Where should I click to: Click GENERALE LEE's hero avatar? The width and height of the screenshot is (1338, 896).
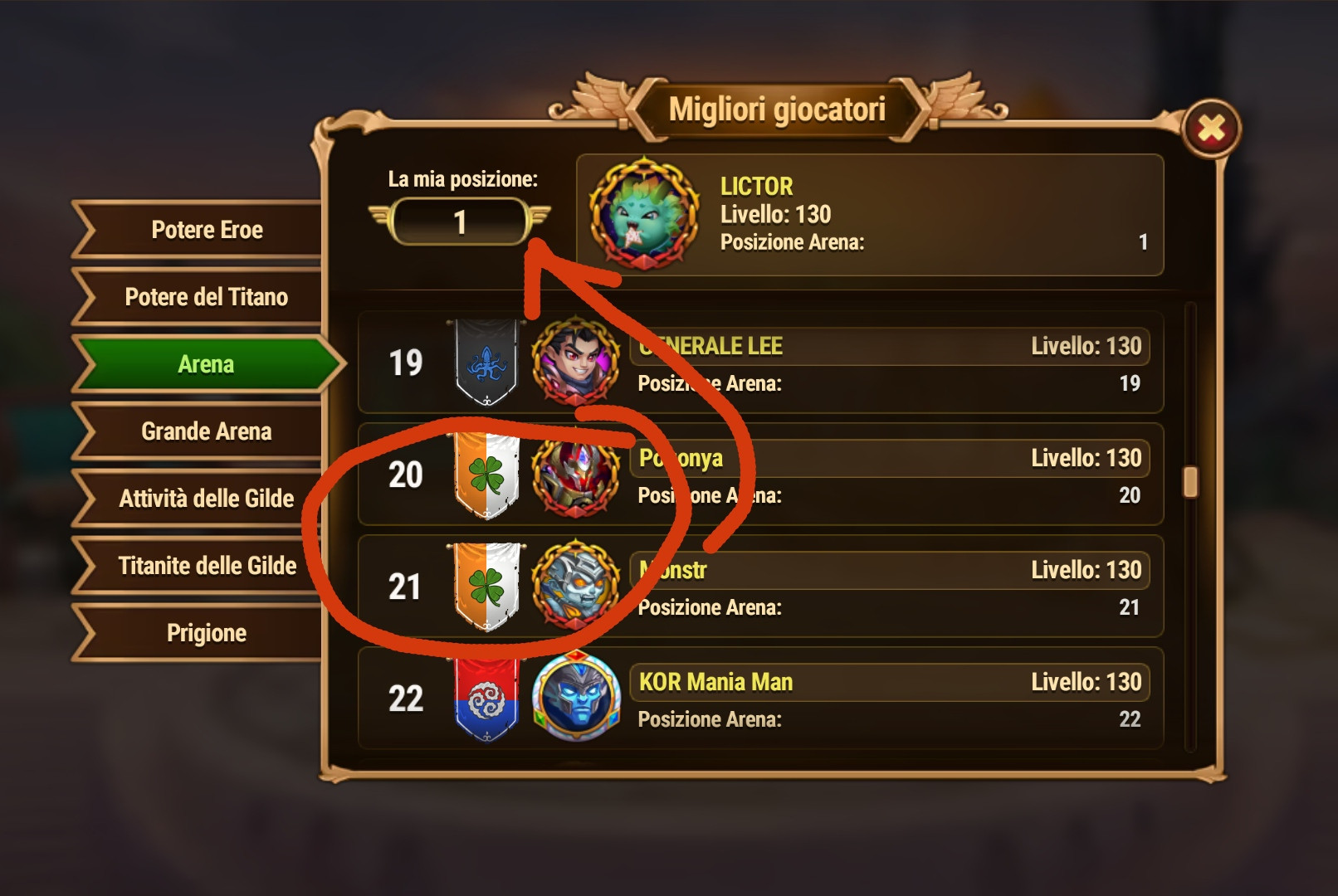(575, 362)
